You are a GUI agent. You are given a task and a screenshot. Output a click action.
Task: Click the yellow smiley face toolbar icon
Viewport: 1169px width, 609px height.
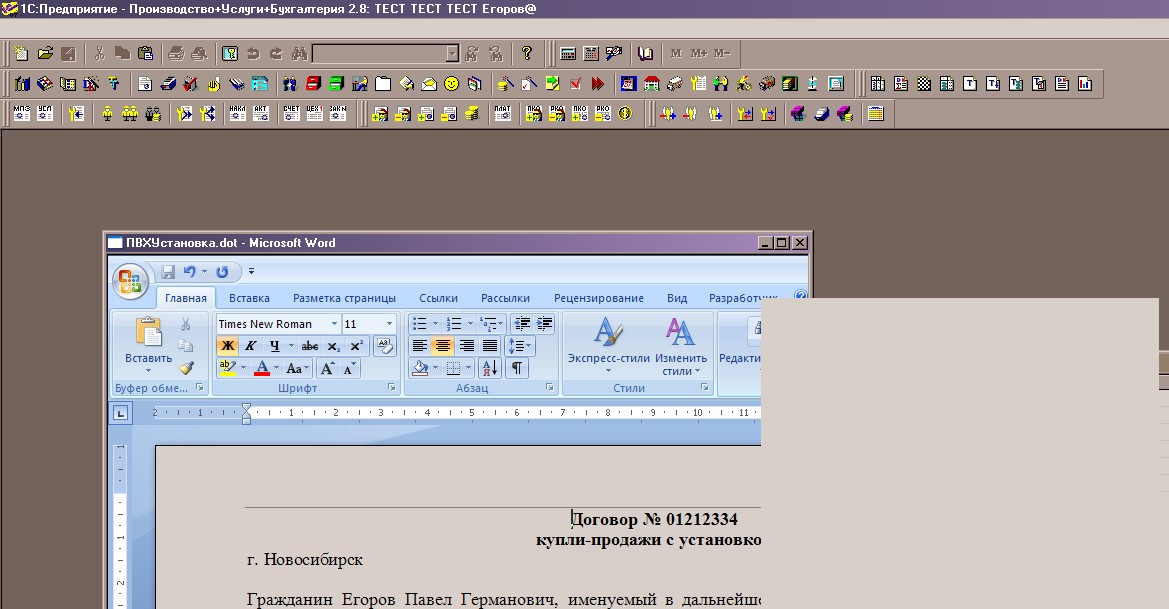(452, 84)
